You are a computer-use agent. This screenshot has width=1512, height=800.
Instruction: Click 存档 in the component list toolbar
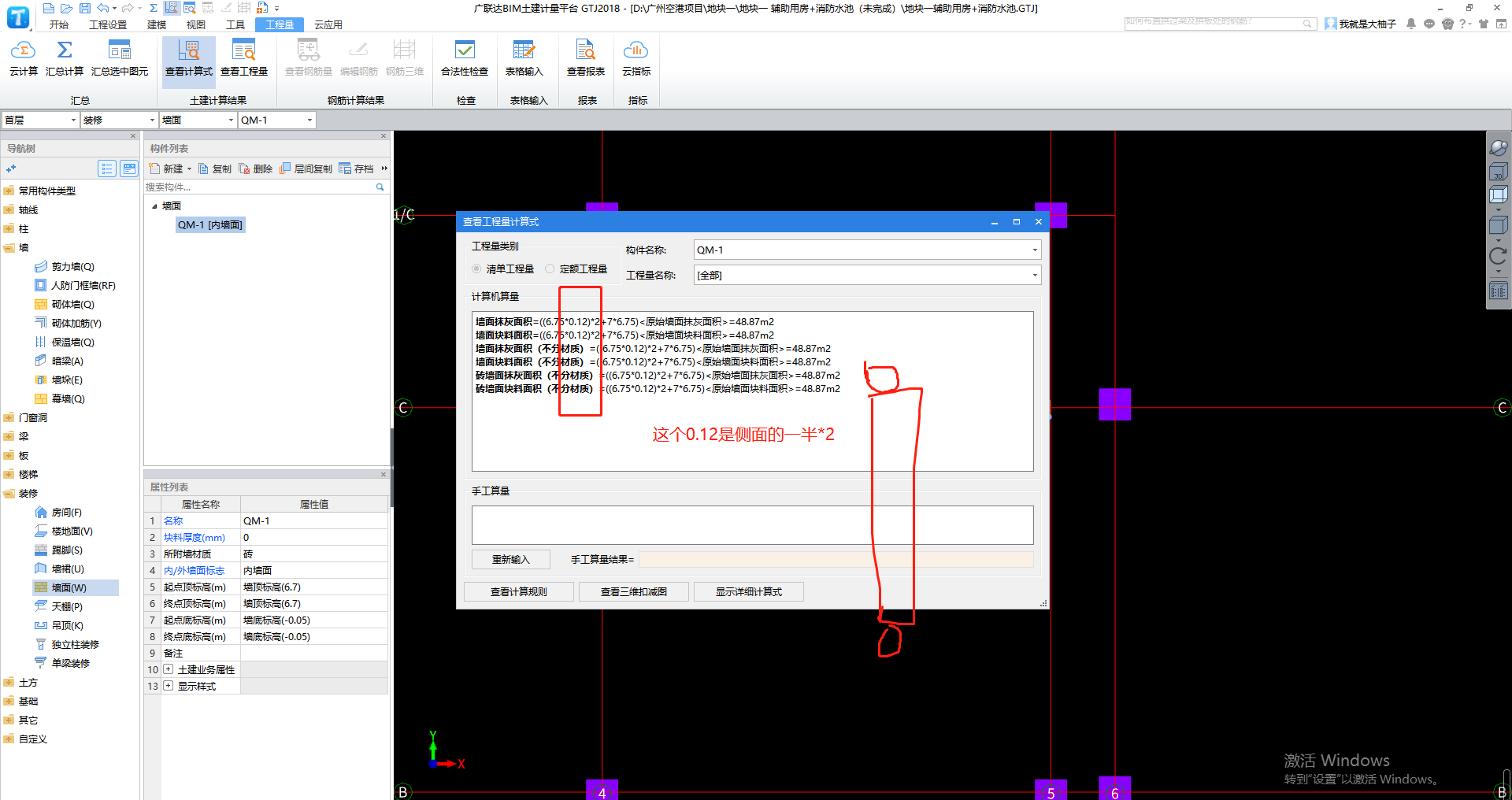[356, 169]
